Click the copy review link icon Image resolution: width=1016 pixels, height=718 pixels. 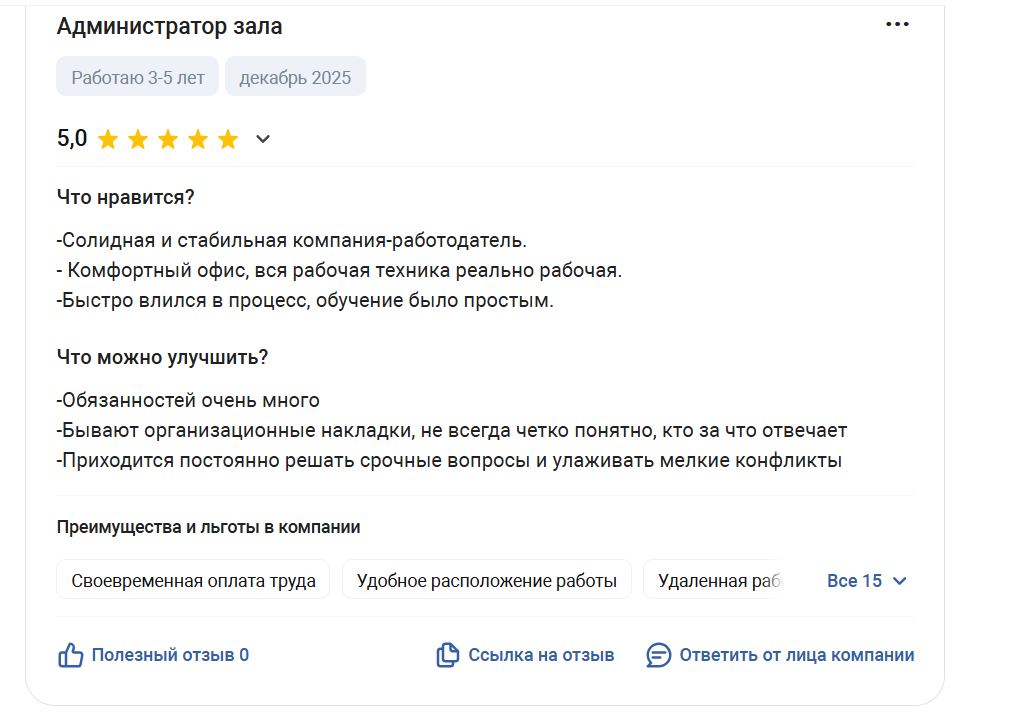tap(447, 656)
